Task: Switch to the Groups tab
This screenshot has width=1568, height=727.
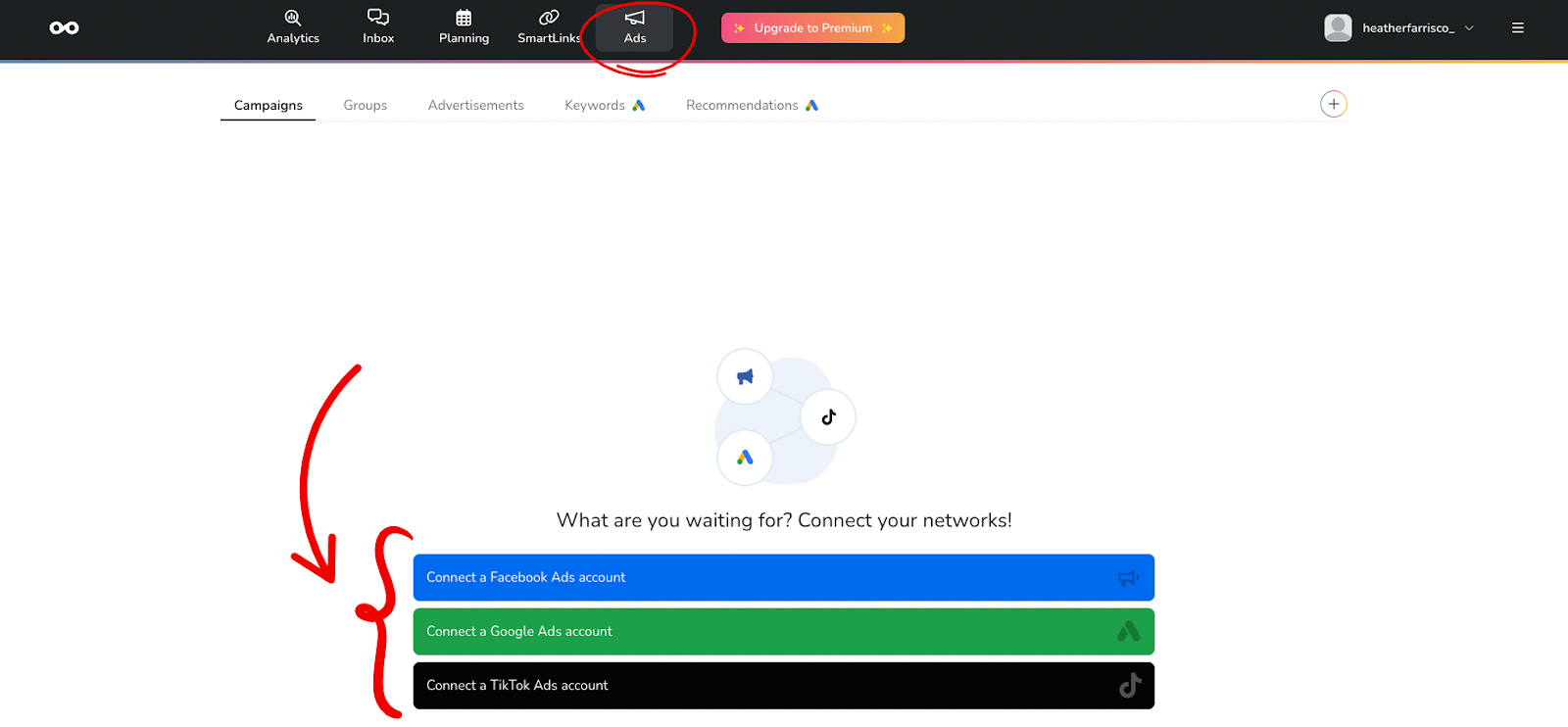Action: pos(366,105)
